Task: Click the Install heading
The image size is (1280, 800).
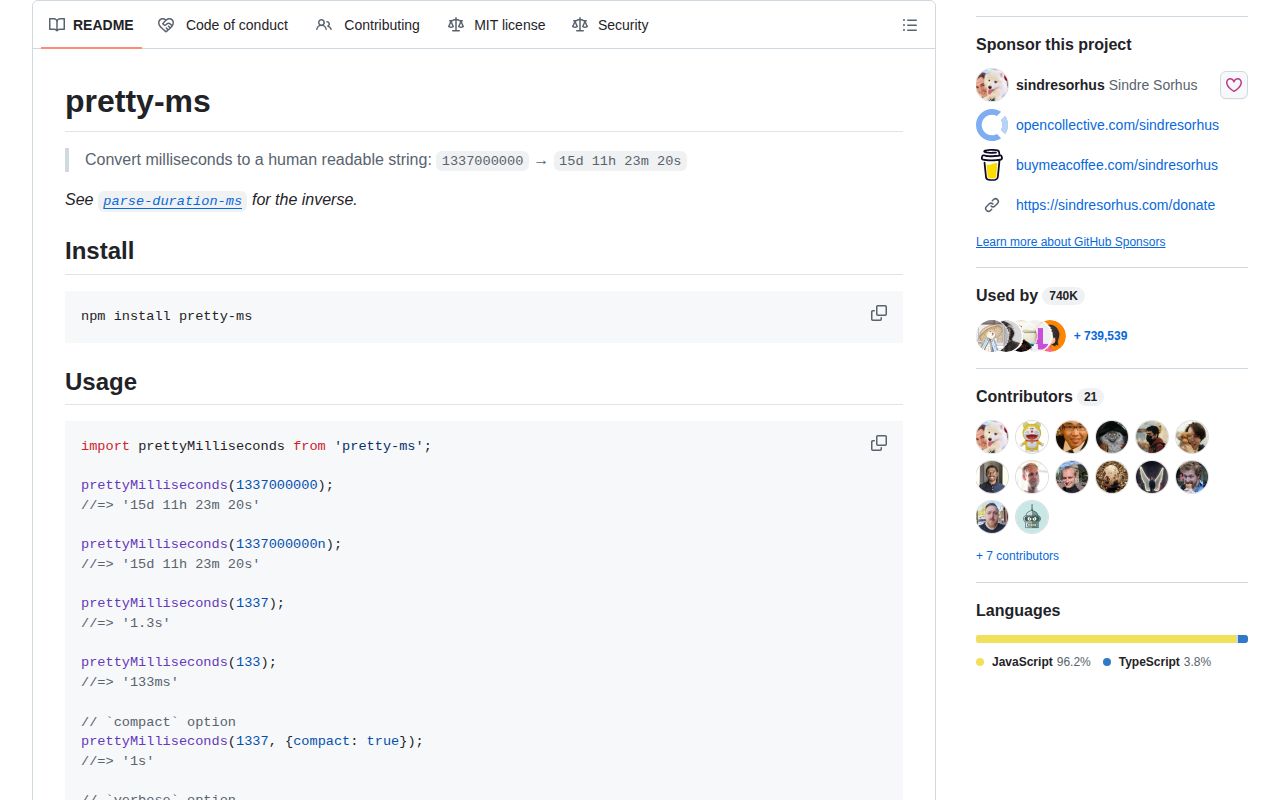Action: tap(100, 251)
